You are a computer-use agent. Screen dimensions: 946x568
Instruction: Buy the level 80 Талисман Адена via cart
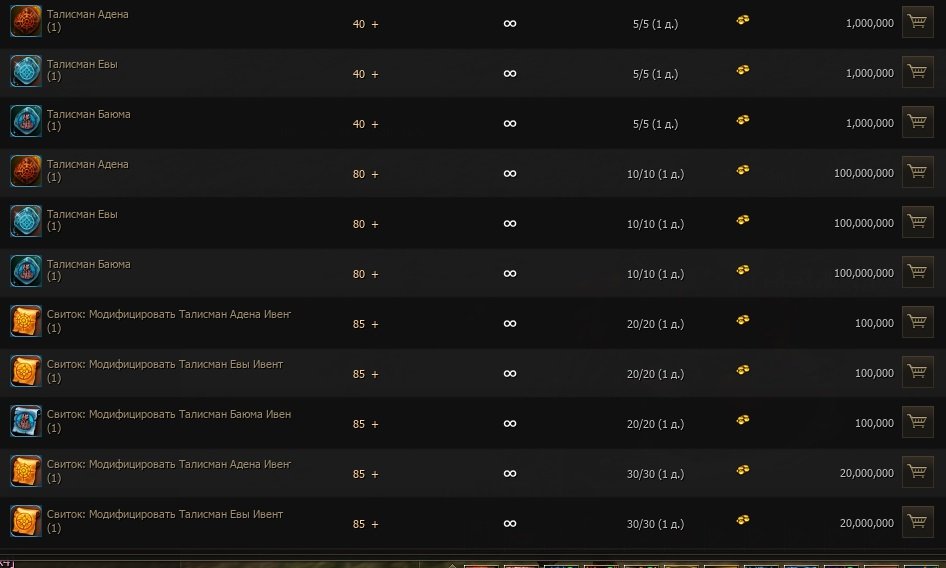click(917, 172)
